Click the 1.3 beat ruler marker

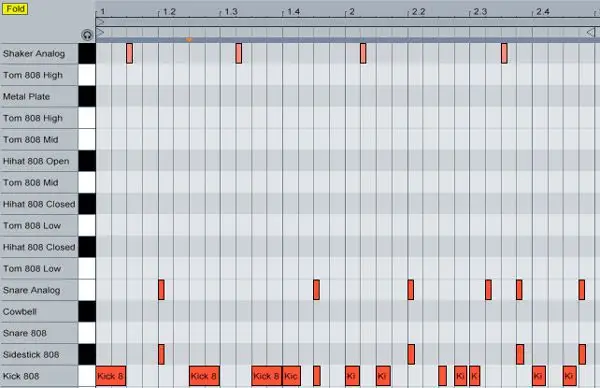tap(231, 12)
